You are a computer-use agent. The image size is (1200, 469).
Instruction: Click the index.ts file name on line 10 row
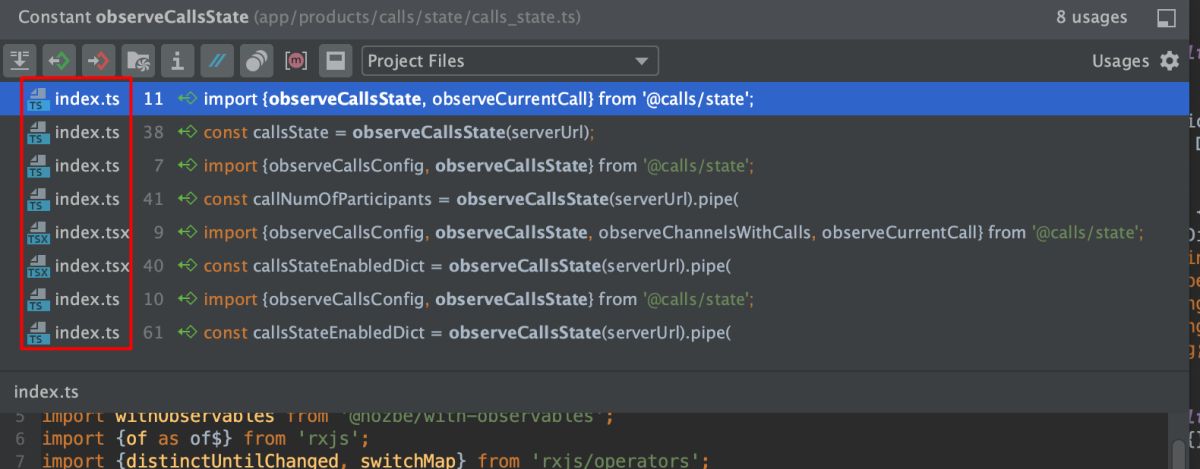87,299
